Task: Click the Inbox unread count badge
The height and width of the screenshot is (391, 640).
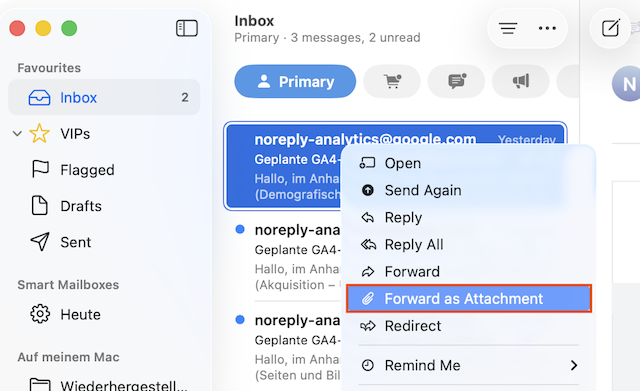Action: click(185, 98)
